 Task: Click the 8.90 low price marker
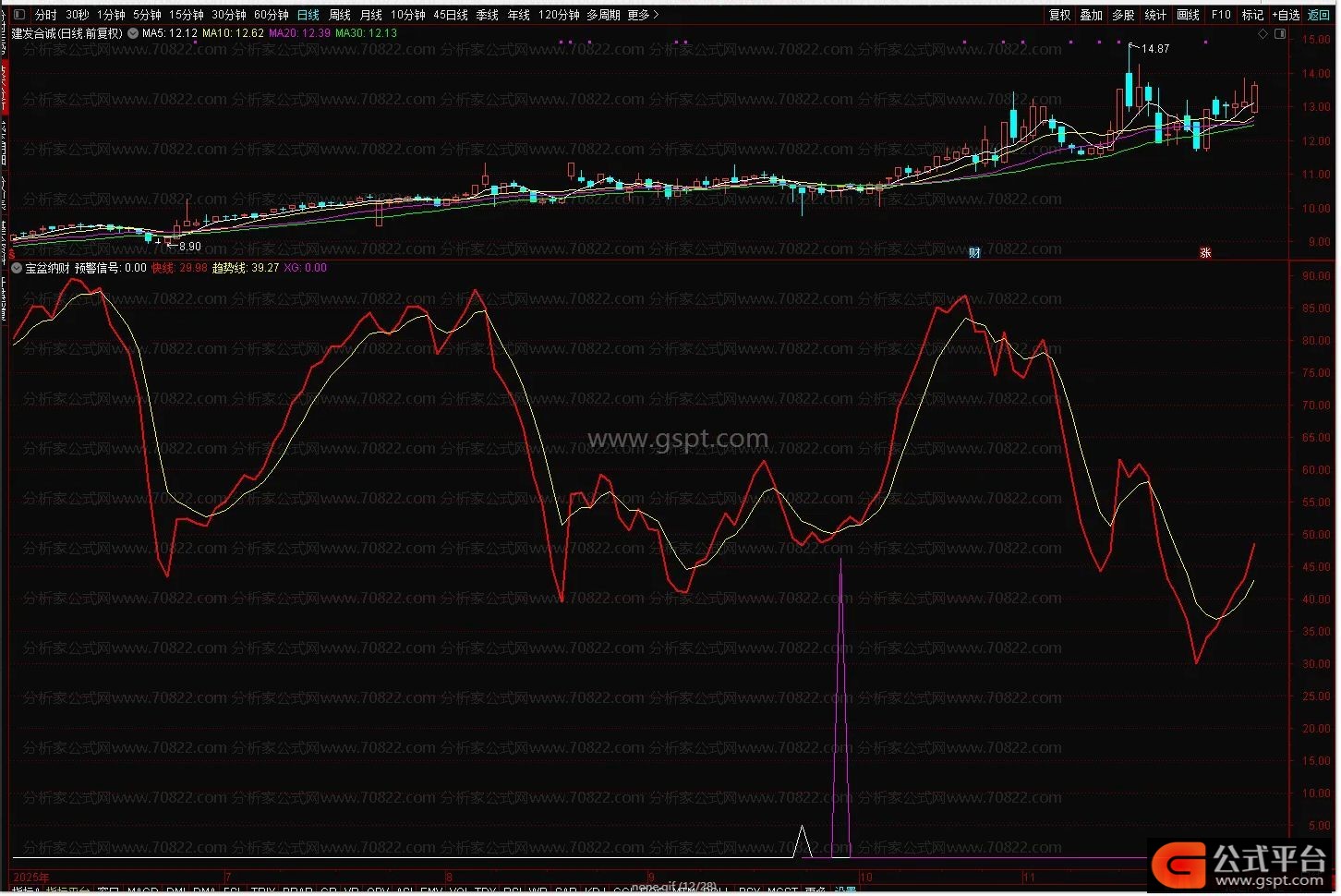[x=187, y=247]
